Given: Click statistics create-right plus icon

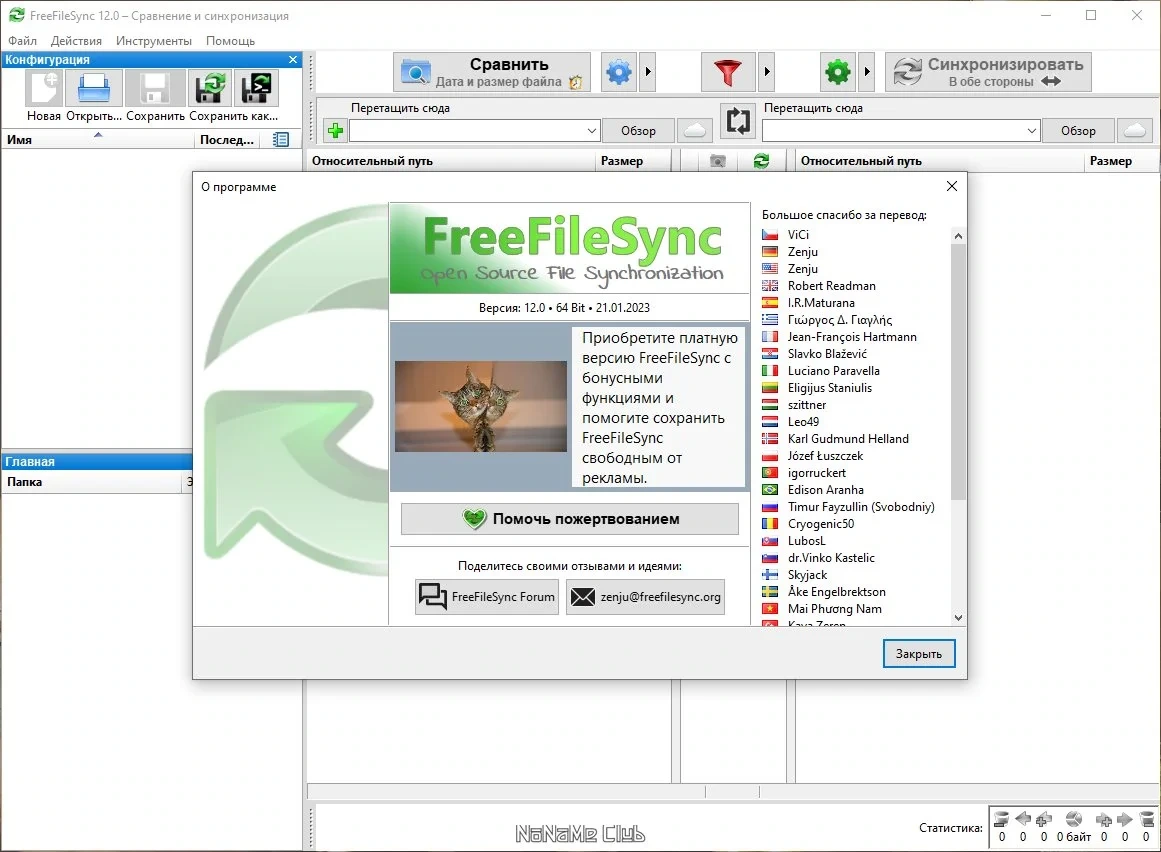Looking at the screenshot, I should (x=1103, y=819).
